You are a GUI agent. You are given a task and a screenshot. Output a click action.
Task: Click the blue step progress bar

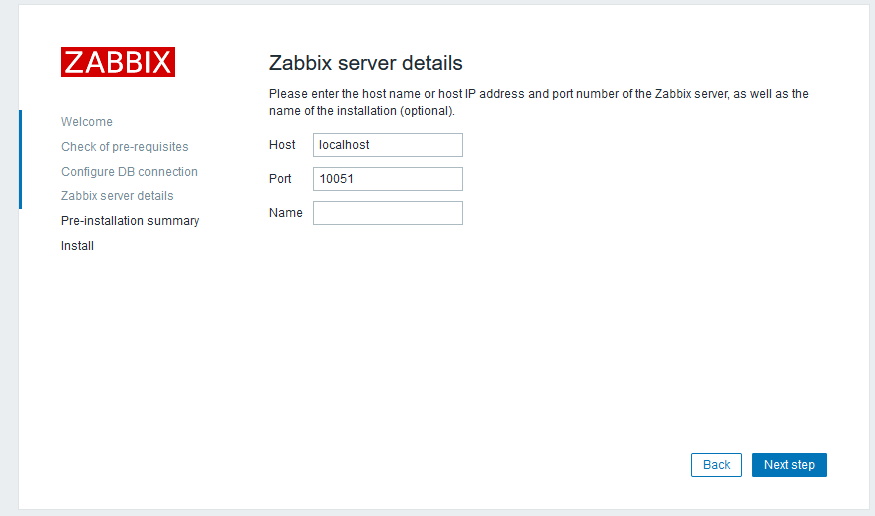20,159
